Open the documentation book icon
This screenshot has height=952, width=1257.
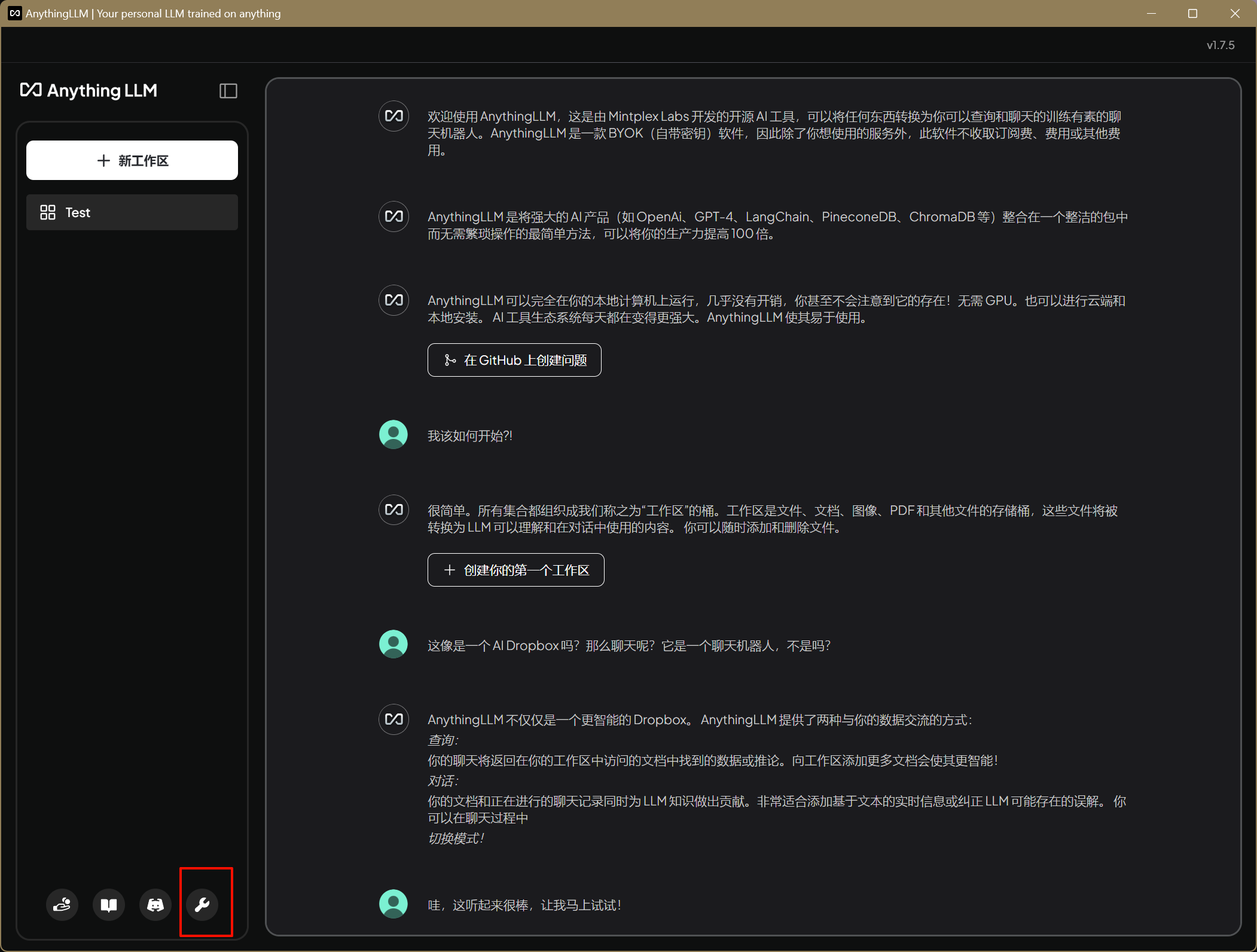109,905
